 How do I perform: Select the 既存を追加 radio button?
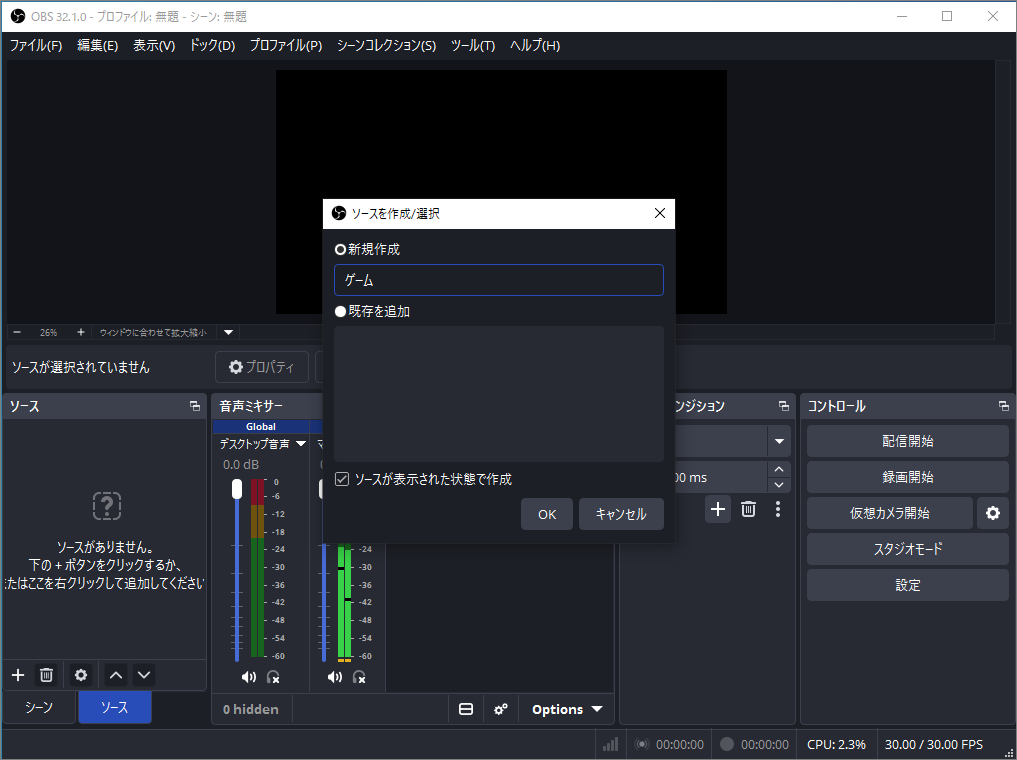pos(340,312)
